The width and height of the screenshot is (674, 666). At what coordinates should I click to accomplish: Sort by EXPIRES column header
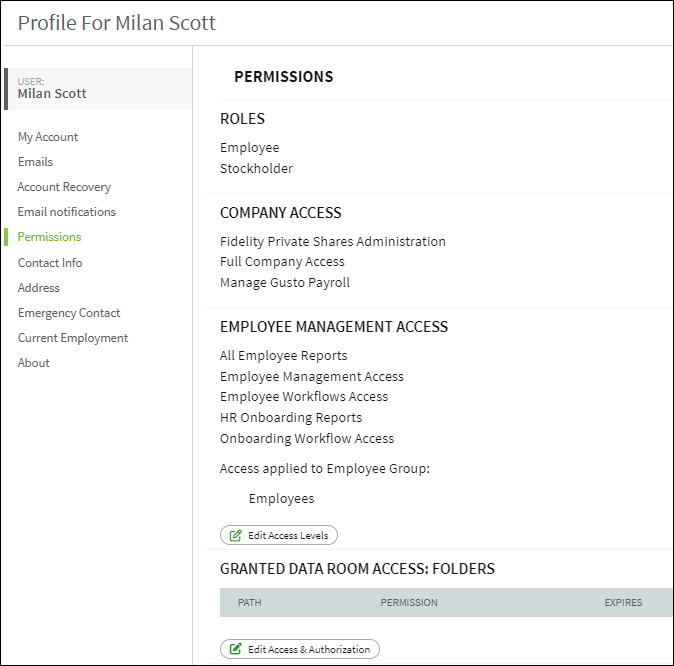[x=623, y=602]
